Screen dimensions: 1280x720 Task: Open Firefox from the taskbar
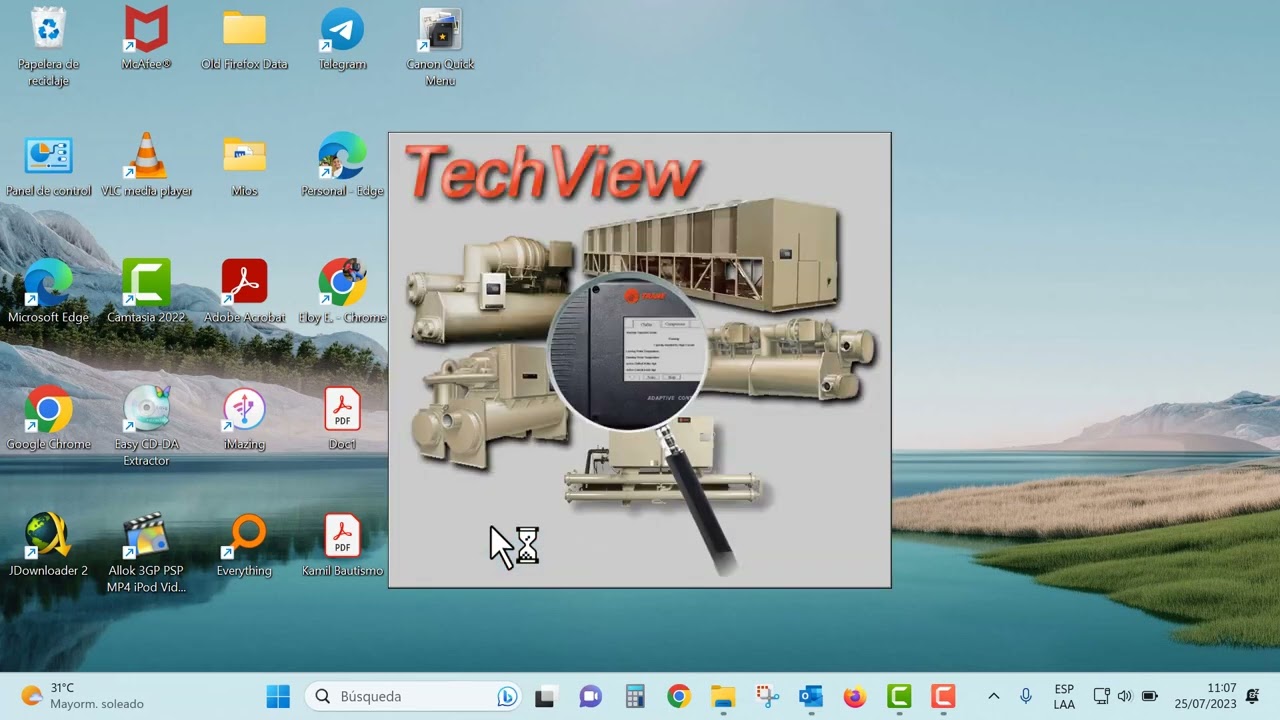point(854,696)
